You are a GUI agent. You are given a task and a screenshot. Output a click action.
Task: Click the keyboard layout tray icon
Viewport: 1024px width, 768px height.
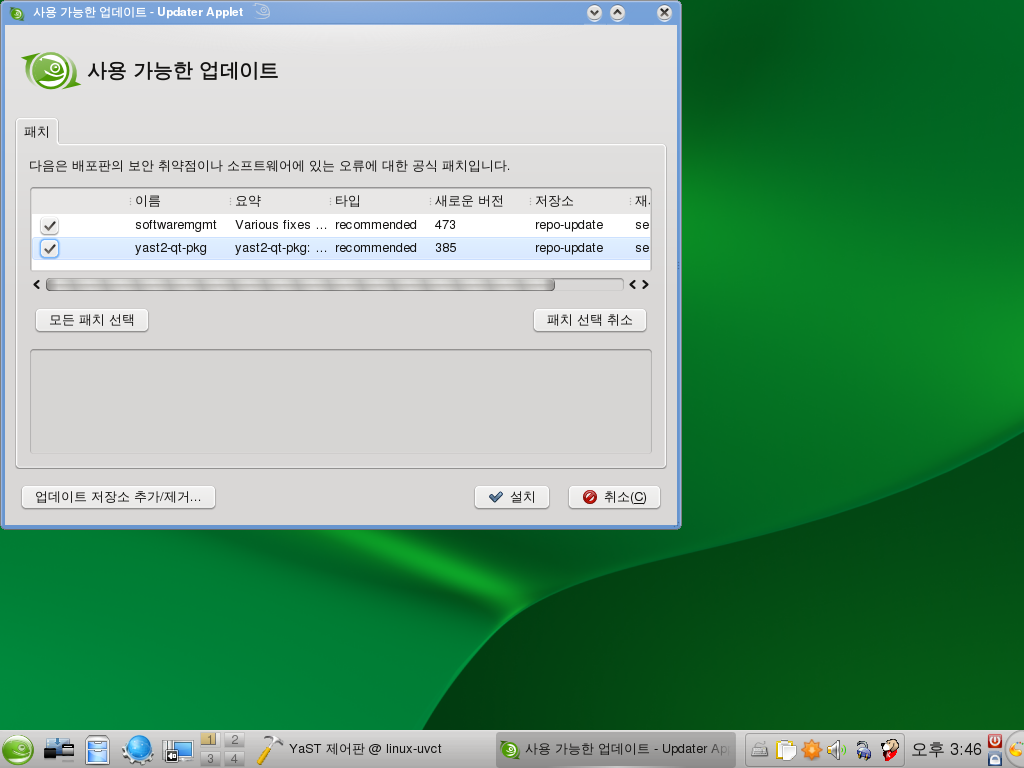(759, 750)
